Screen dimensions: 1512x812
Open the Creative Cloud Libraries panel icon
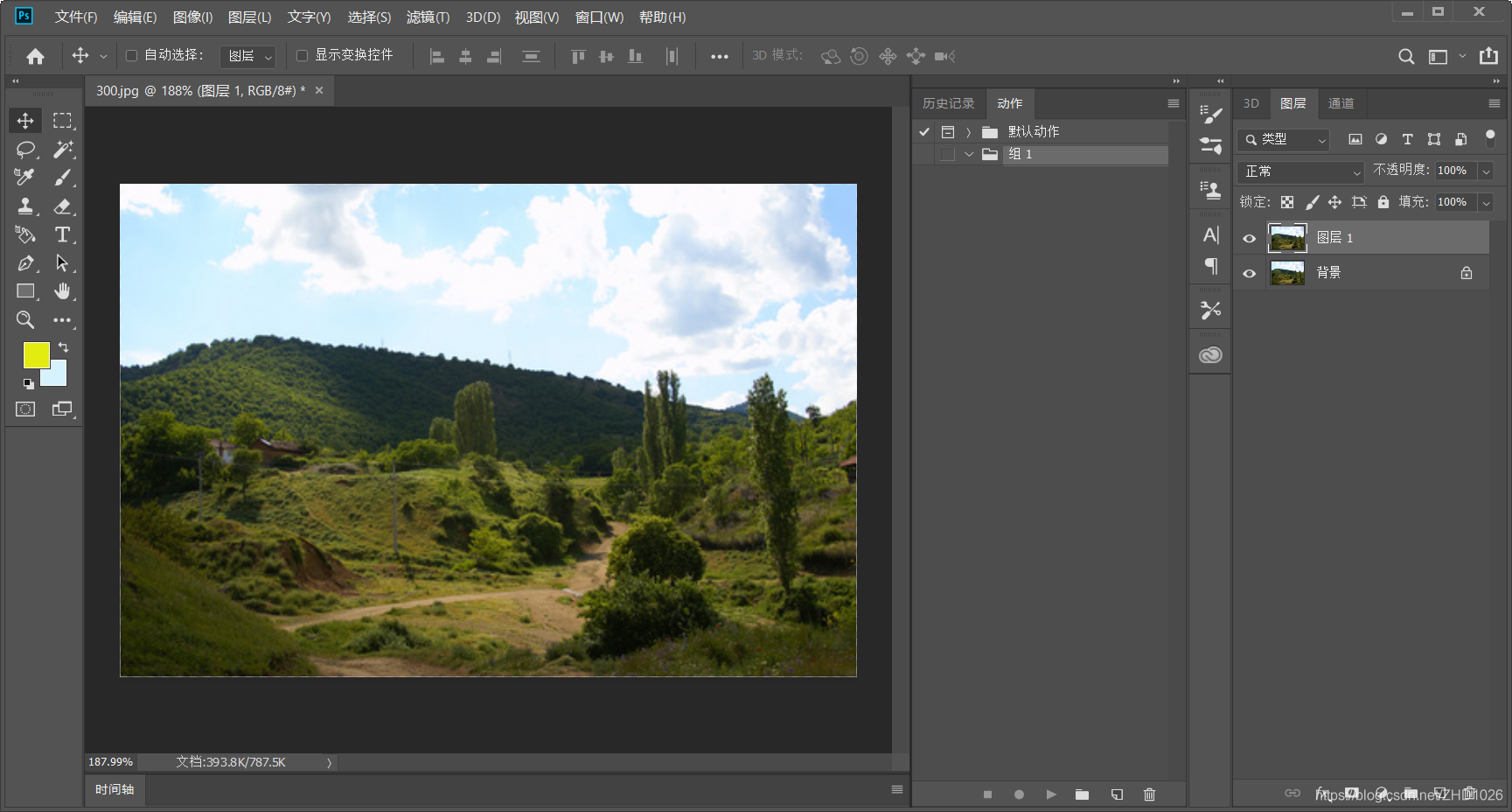click(x=1210, y=355)
